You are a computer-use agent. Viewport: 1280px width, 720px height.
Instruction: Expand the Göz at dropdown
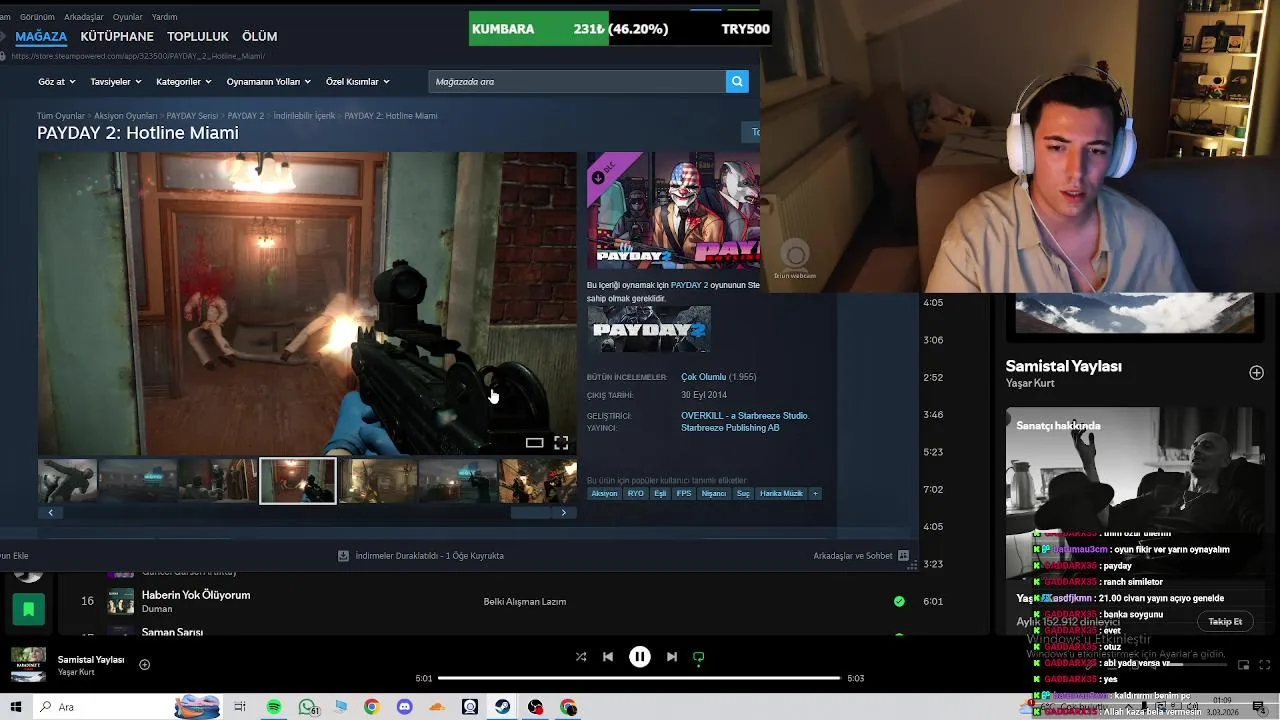click(56, 82)
